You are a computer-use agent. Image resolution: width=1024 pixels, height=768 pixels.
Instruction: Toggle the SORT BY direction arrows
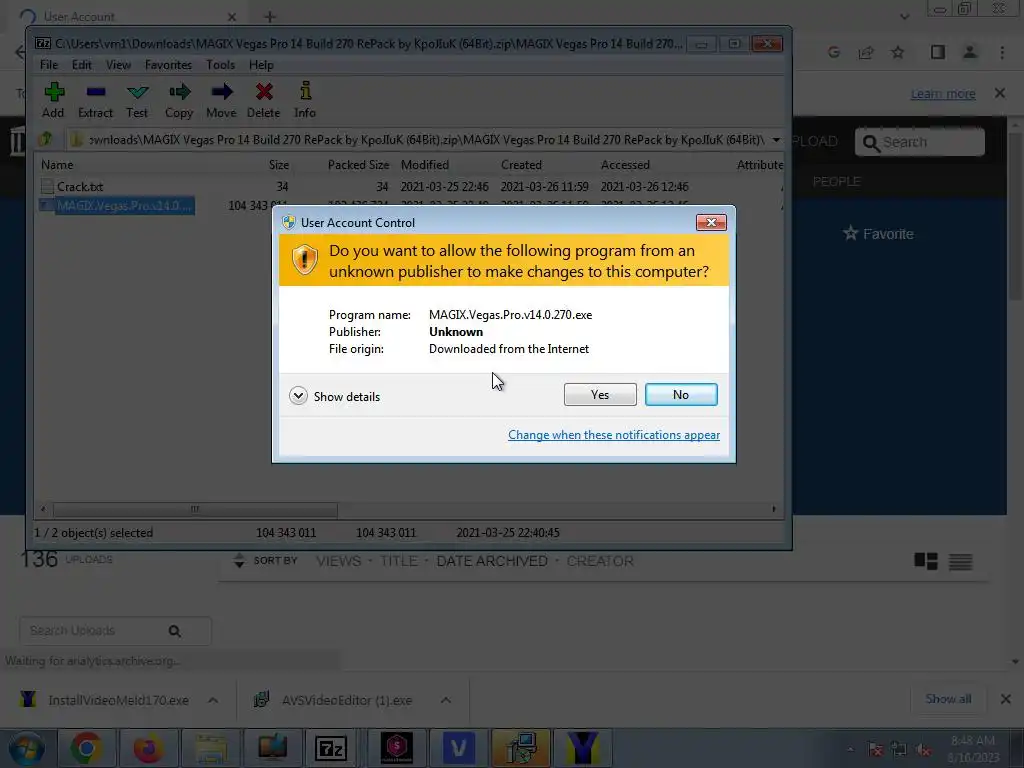point(239,560)
